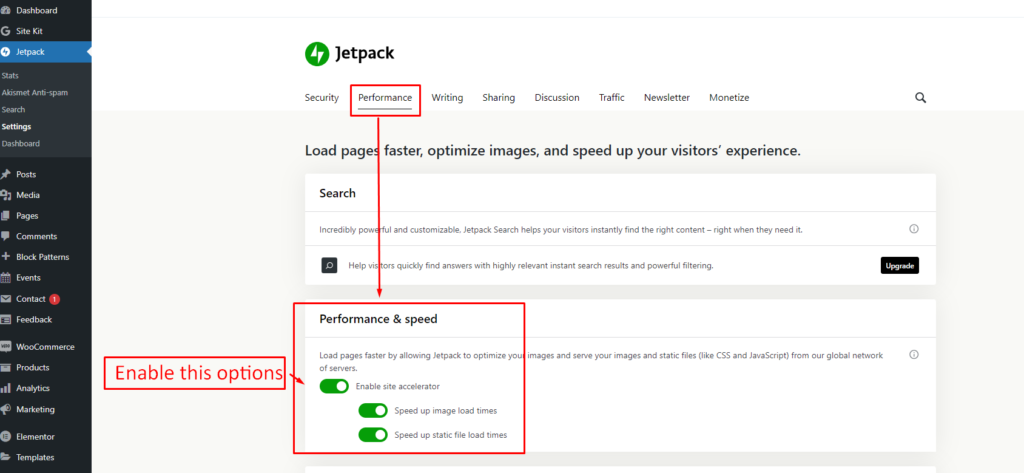Click the Products box icon

pos(5,367)
